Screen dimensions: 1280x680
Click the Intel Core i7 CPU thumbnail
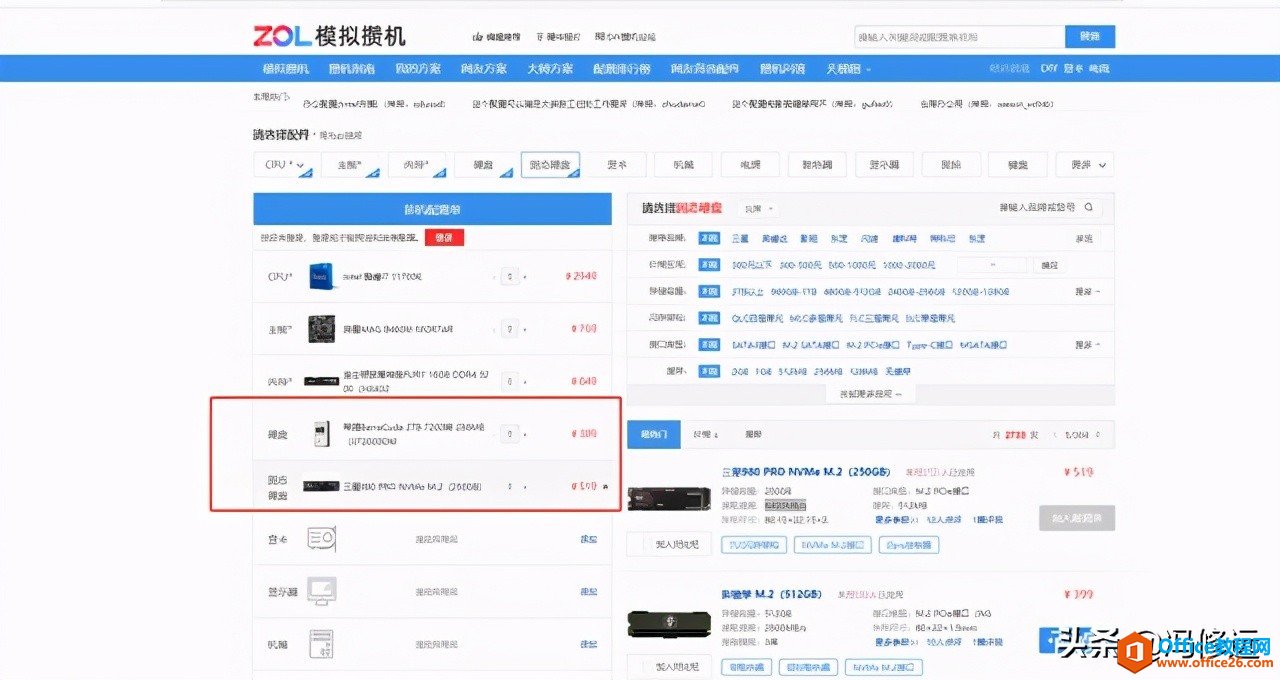322,276
